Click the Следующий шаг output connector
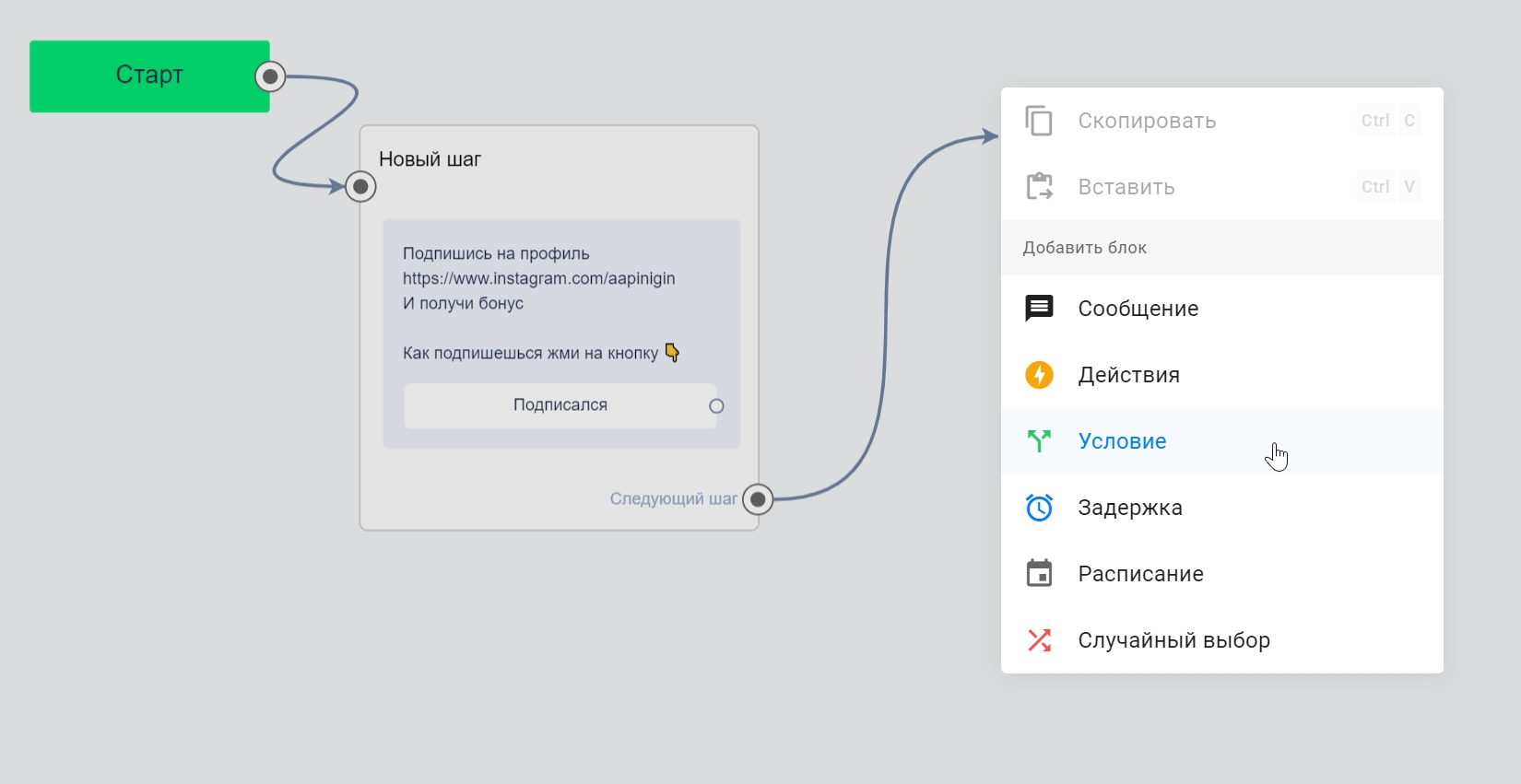Screen dimensions: 1521x784 coord(758,499)
